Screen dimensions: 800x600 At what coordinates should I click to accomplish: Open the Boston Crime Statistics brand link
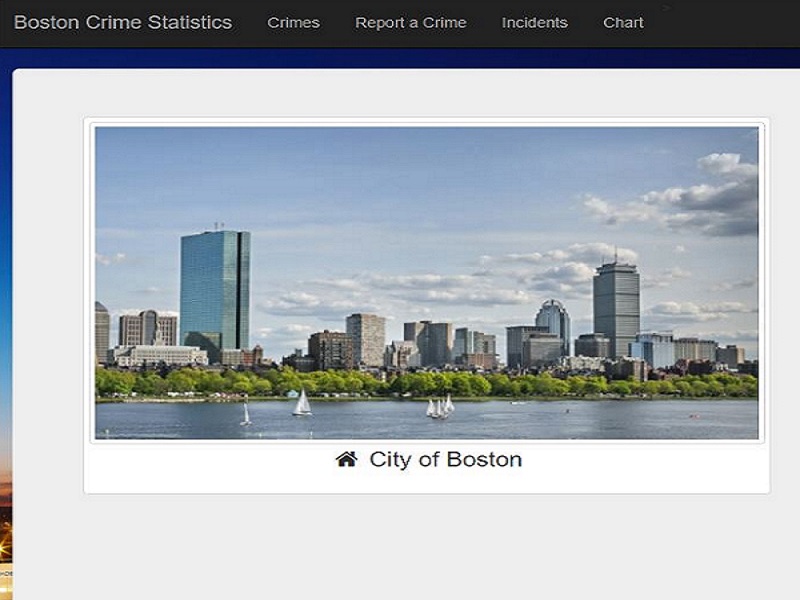coord(123,22)
